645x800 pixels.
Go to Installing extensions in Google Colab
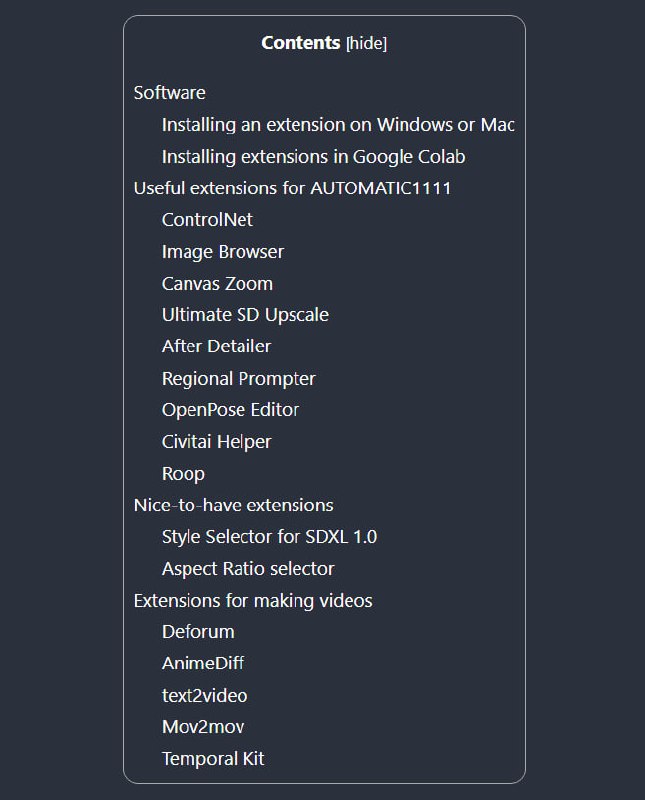click(313, 157)
